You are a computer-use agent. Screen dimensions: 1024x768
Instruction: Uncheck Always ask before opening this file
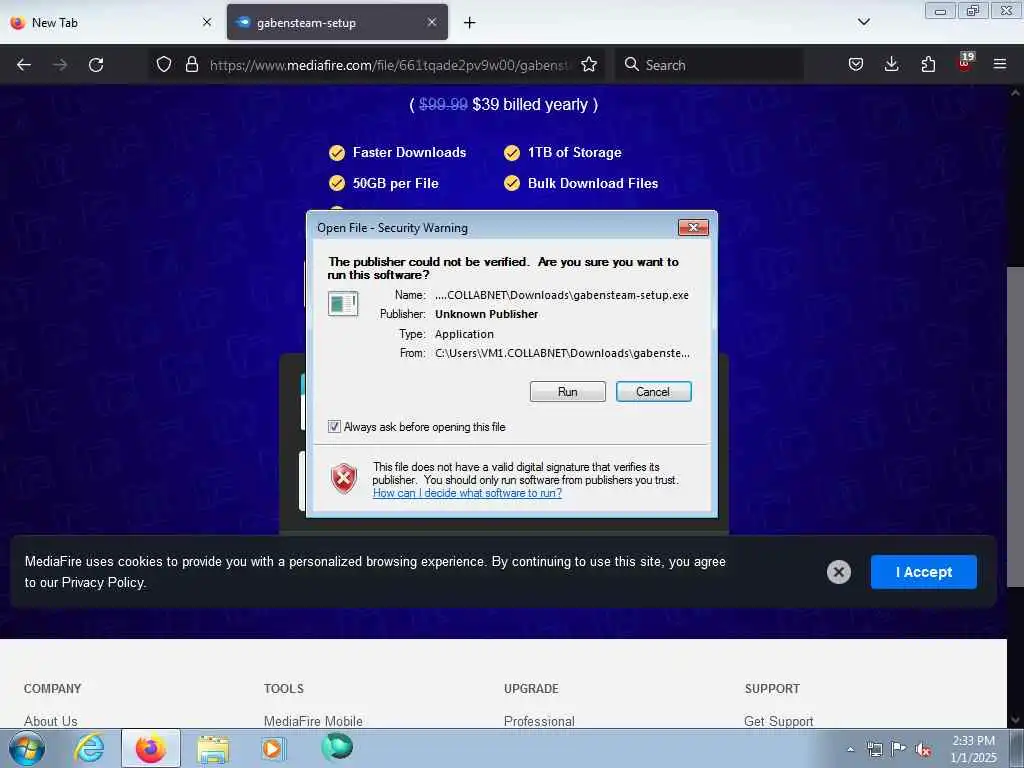pyautogui.click(x=334, y=426)
